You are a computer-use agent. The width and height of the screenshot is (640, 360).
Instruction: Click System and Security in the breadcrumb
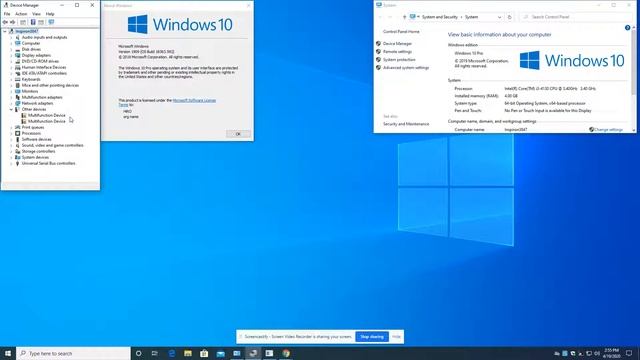[440, 17]
